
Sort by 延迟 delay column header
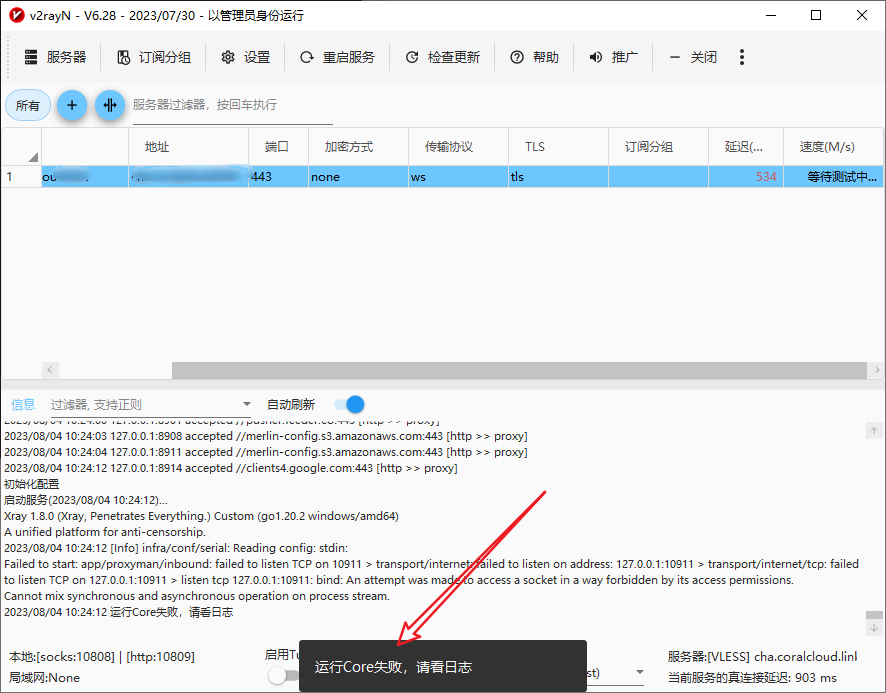745,147
